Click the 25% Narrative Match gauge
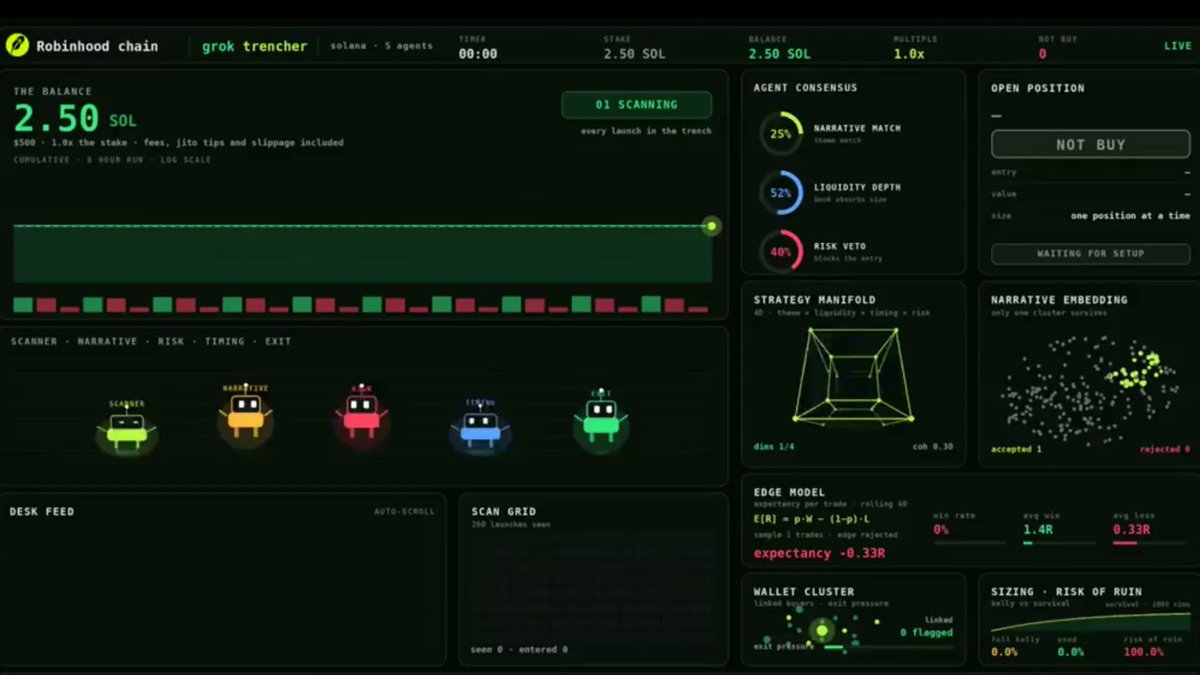The height and width of the screenshot is (675, 1200). tap(780, 133)
